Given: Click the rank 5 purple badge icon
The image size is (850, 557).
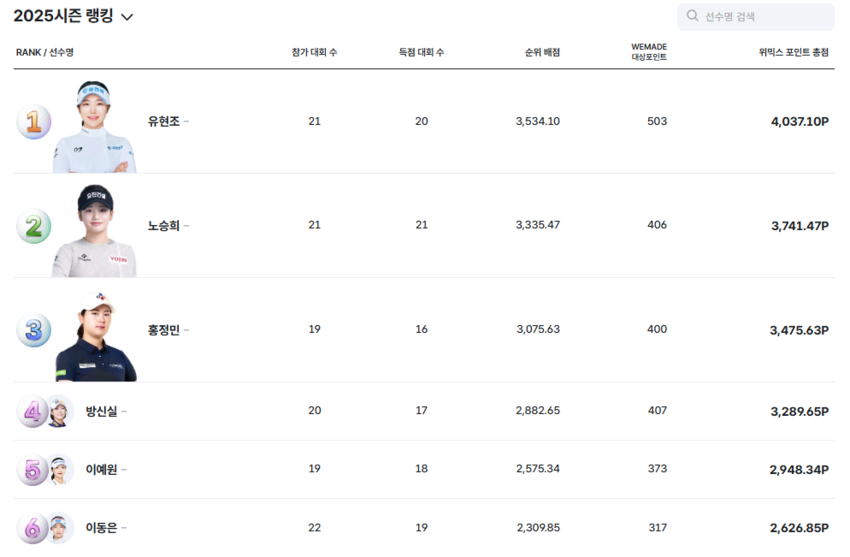Looking at the screenshot, I should (x=31, y=469).
